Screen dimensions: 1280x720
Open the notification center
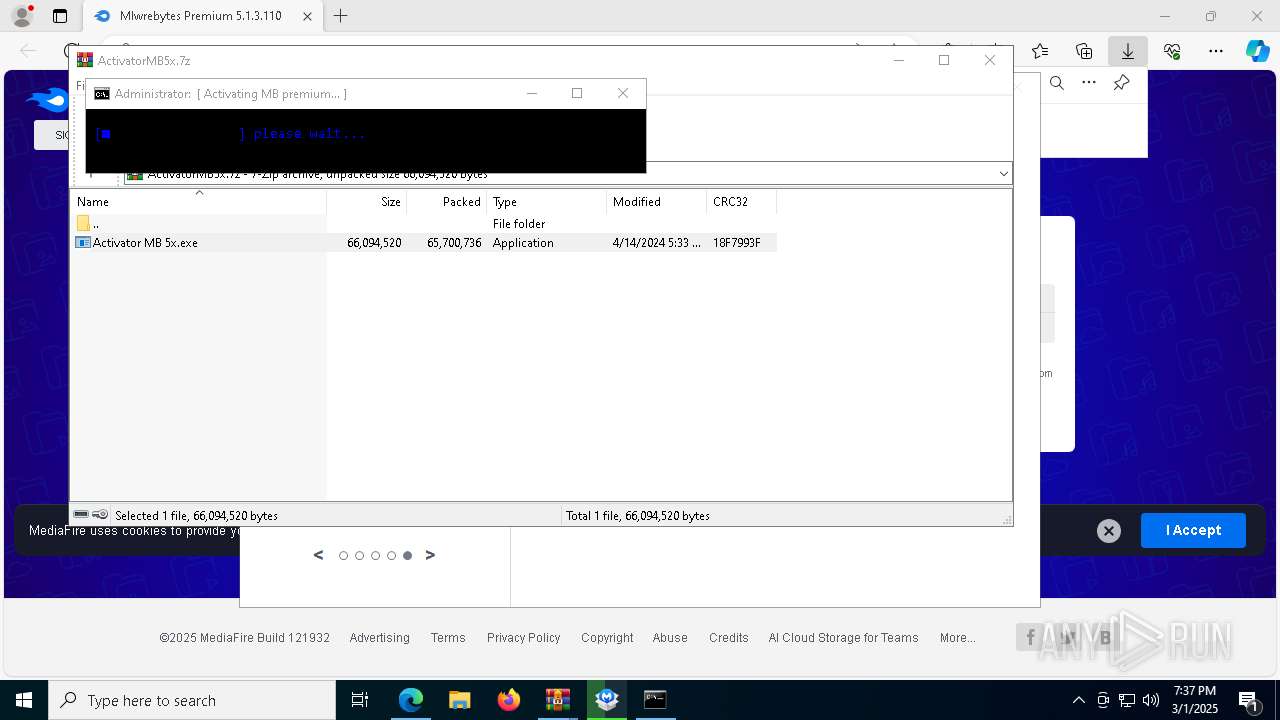[x=1248, y=700]
